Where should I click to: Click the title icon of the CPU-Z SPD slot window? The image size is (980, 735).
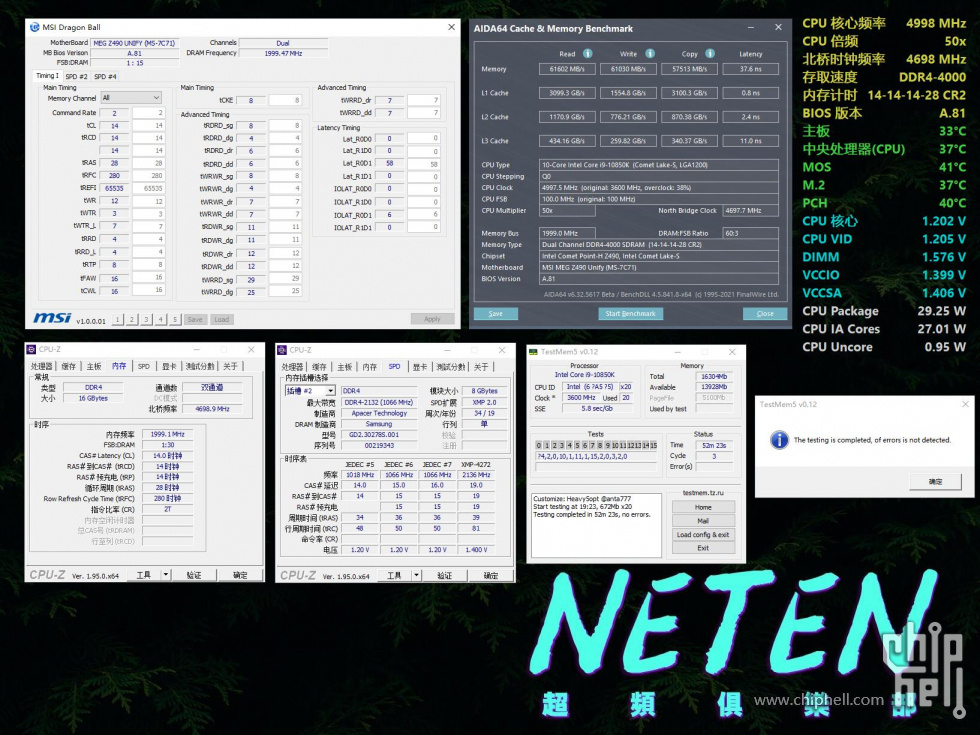point(282,350)
